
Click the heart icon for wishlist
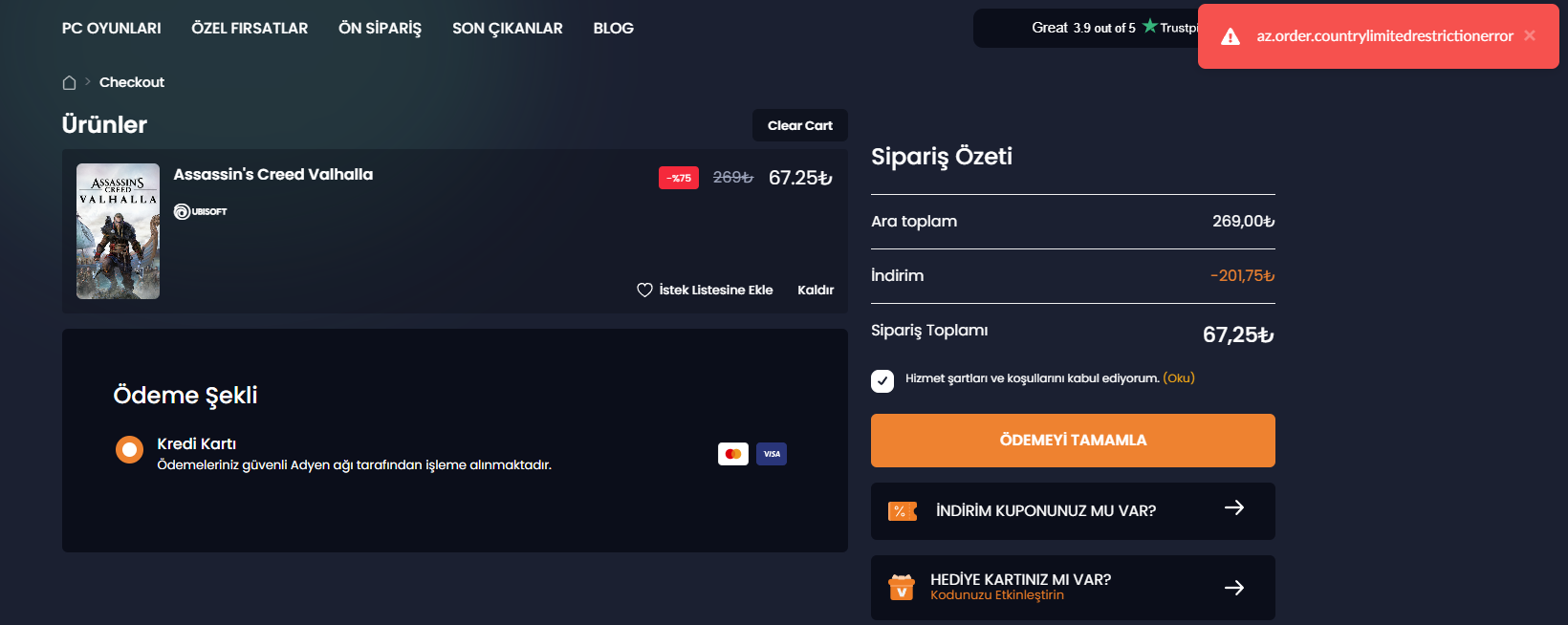pos(644,290)
